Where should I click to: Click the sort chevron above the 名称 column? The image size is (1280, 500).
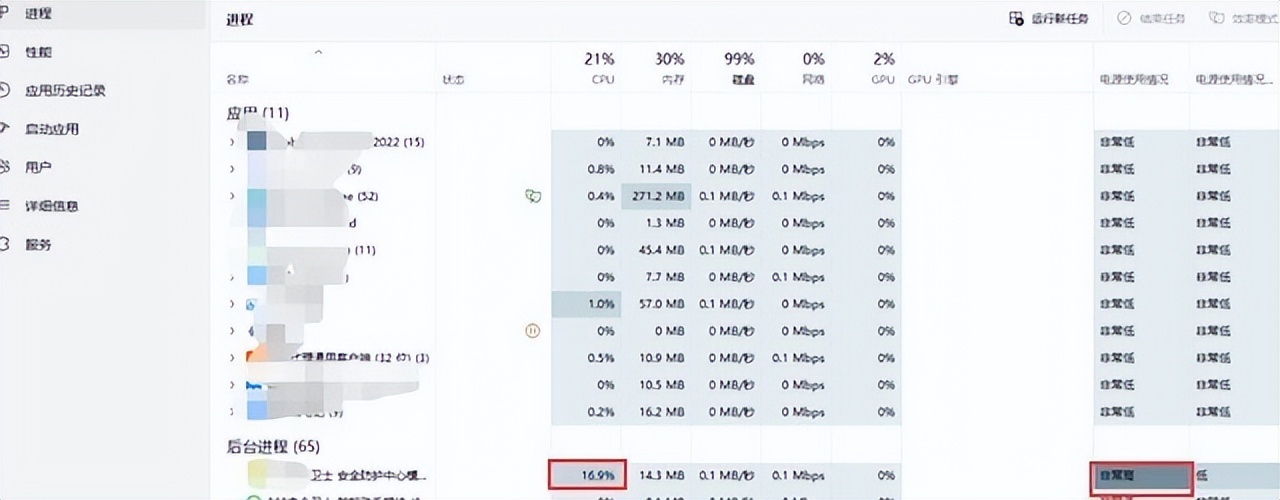coord(318,52)
